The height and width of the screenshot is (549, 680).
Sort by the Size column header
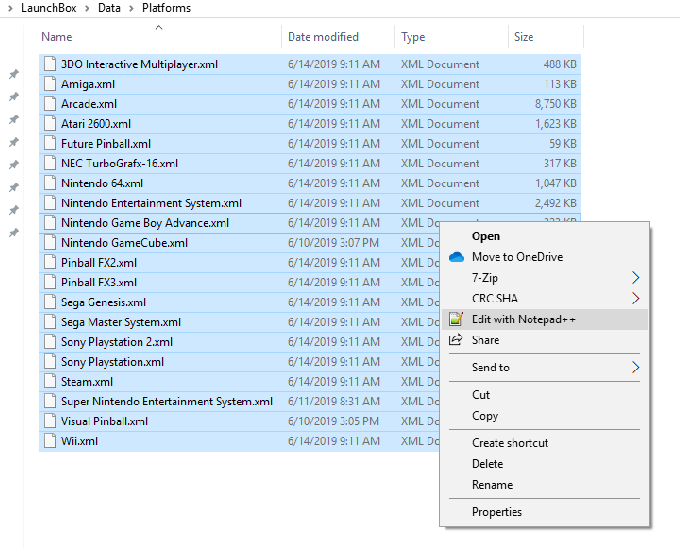(x=523, y=37)
